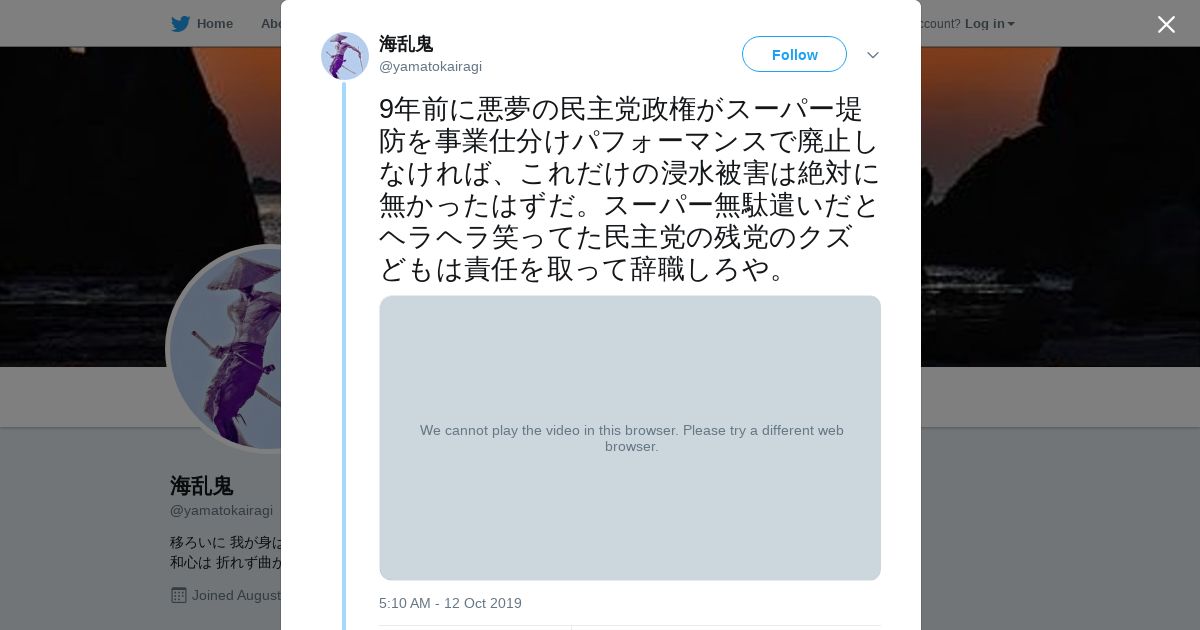Click the profile bio text on the left
1200x630 pixels.
(226, 552)
